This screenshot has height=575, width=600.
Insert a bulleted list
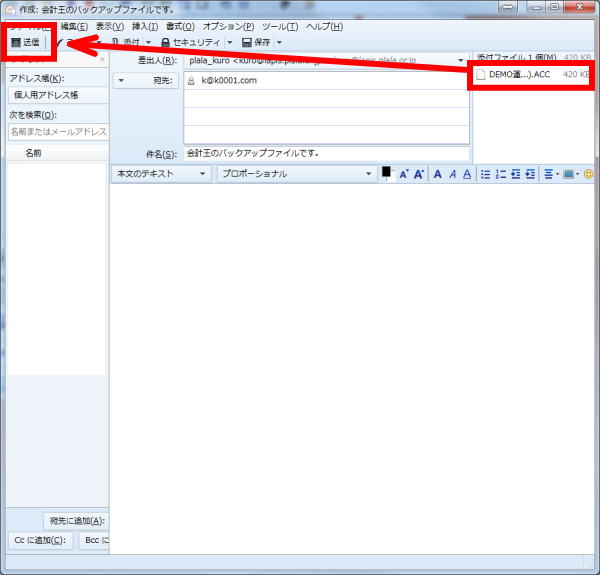click(x=485, y=174)
